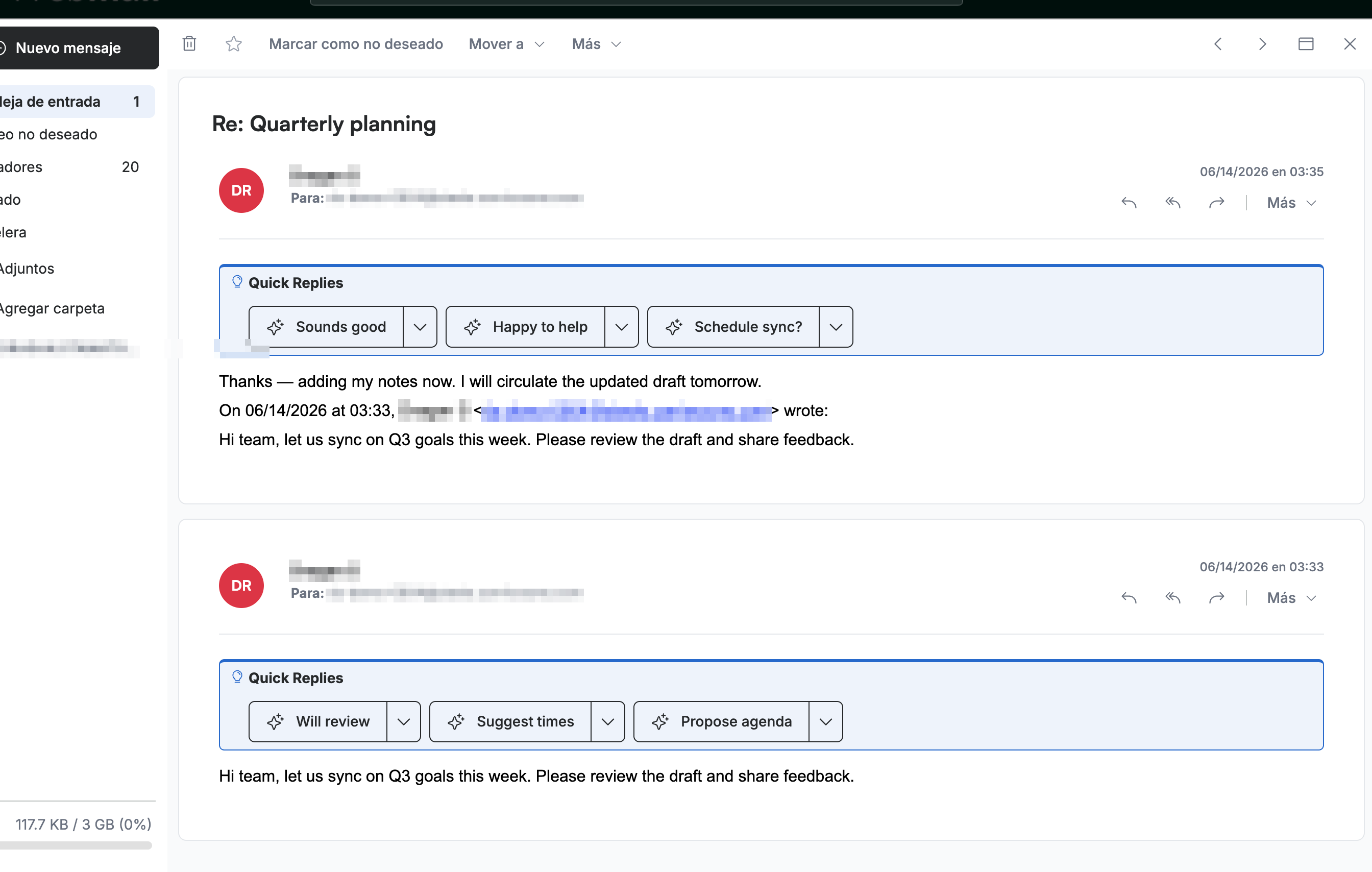Viewport: 1372px width, 872px height.
Task: Forward the 03:33 message
Action: click(x=1216, y=597)
